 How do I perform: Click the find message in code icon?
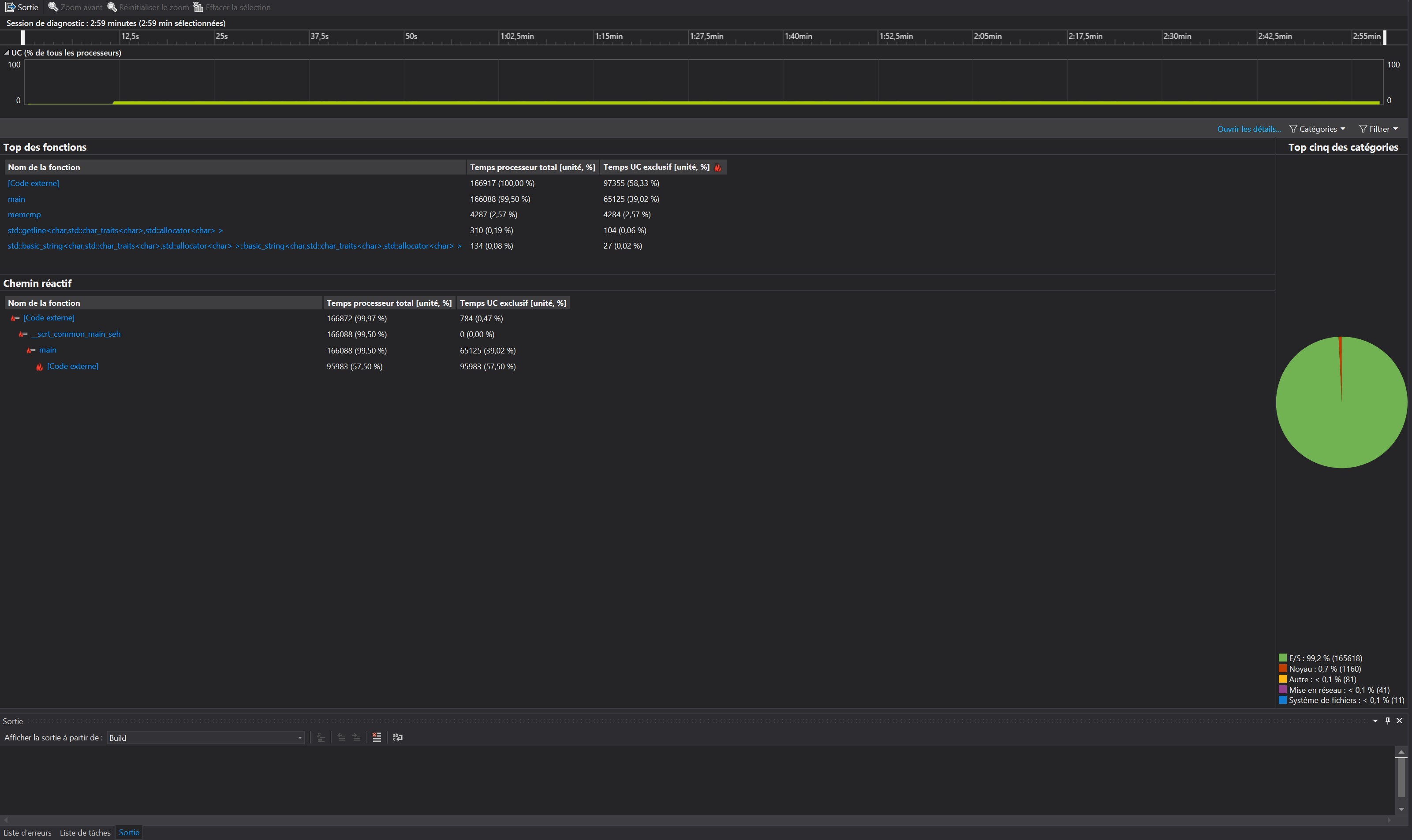(321, 738)
